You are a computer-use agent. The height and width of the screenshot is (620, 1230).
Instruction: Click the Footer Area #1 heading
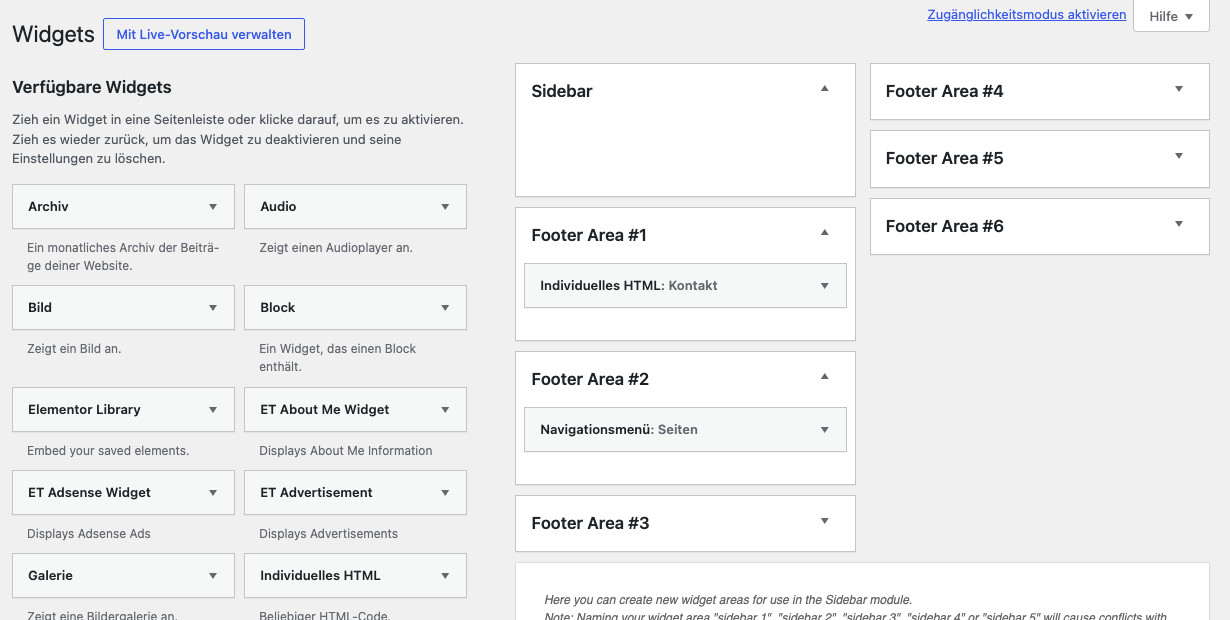[589, 235]
